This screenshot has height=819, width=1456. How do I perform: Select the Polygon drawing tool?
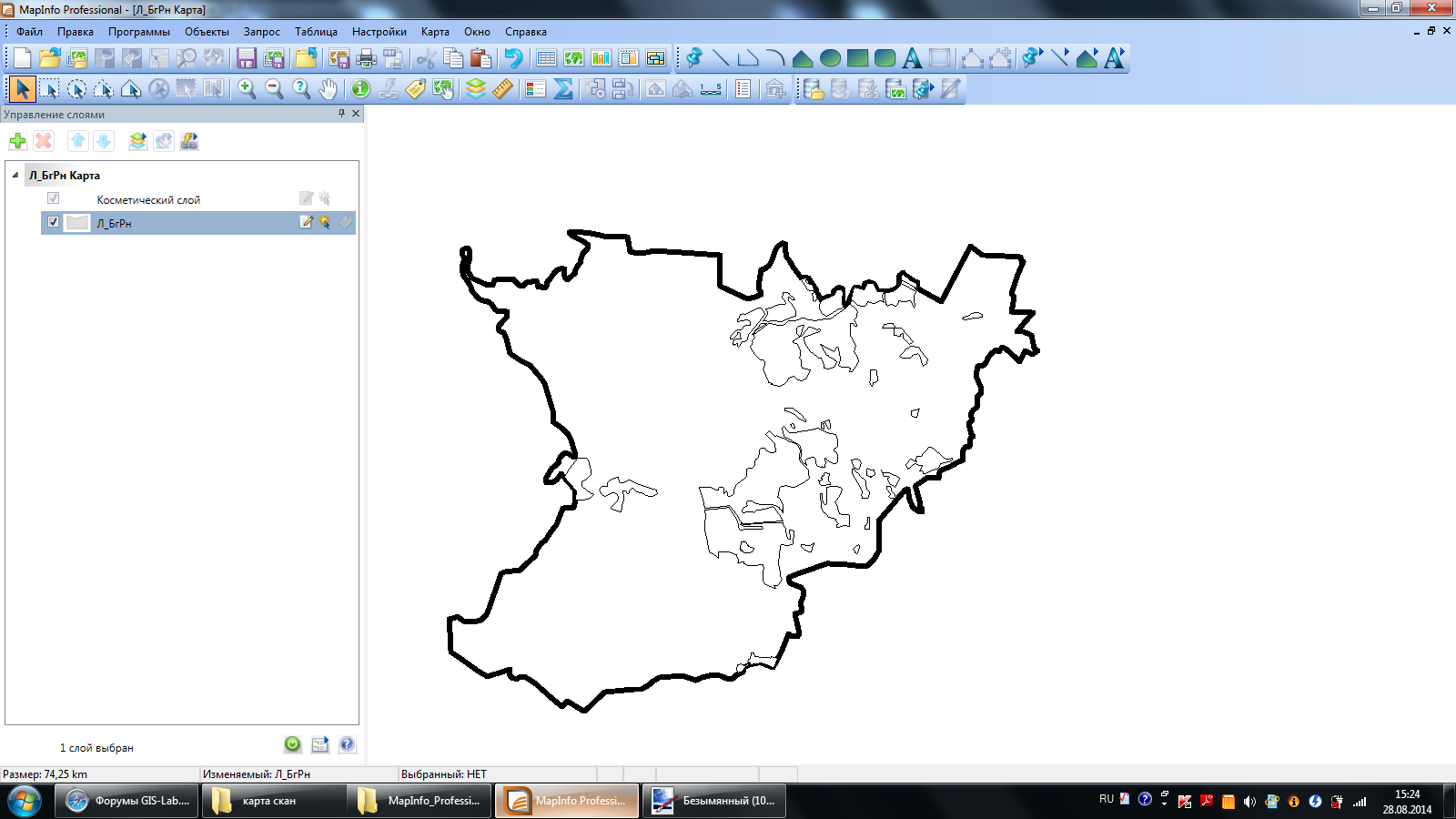click(x=803, y=58)
